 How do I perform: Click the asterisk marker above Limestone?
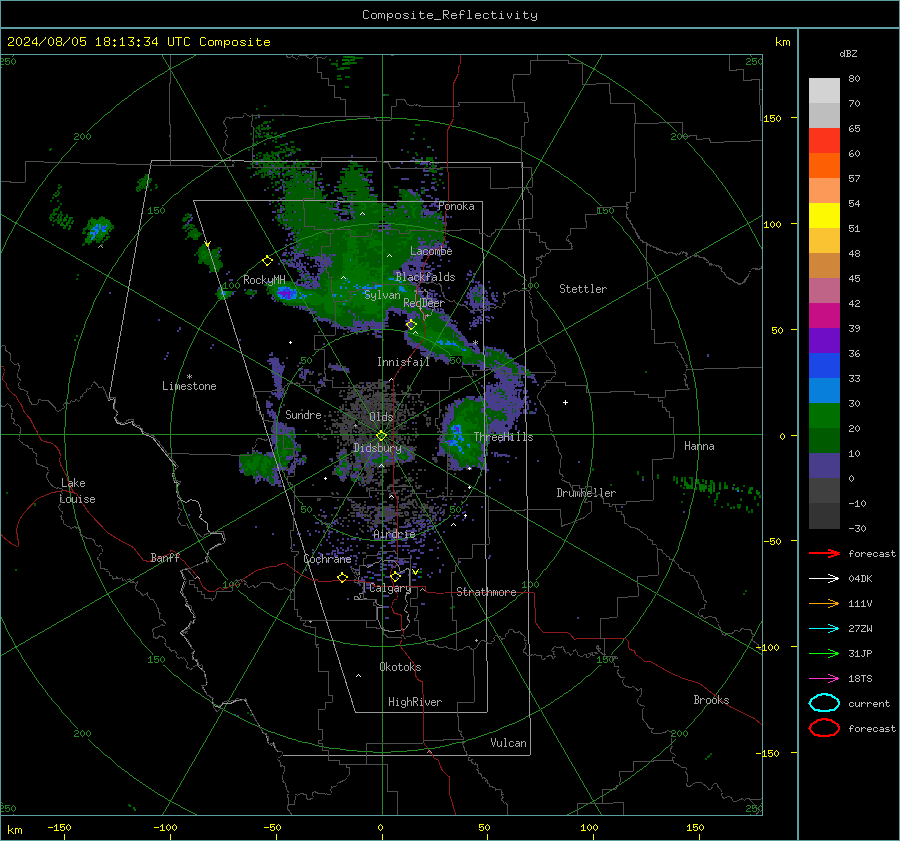(189, 377)
